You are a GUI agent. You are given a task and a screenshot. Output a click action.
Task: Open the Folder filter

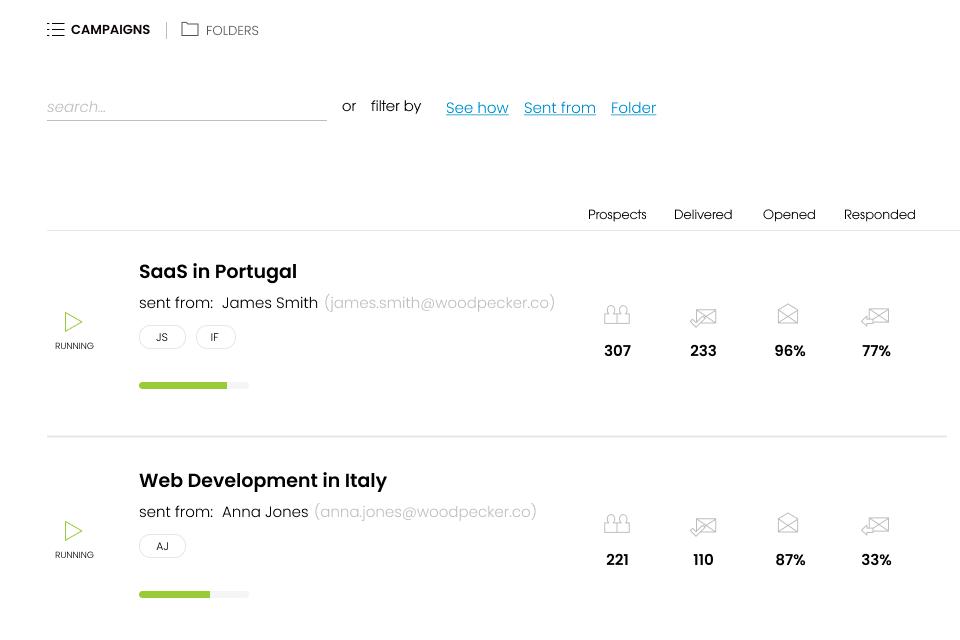(633, 108)
